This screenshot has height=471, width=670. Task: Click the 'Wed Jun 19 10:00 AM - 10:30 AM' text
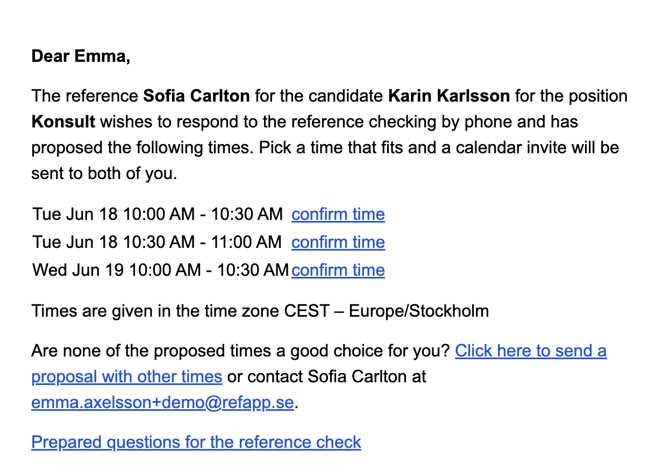click(161, 270)
